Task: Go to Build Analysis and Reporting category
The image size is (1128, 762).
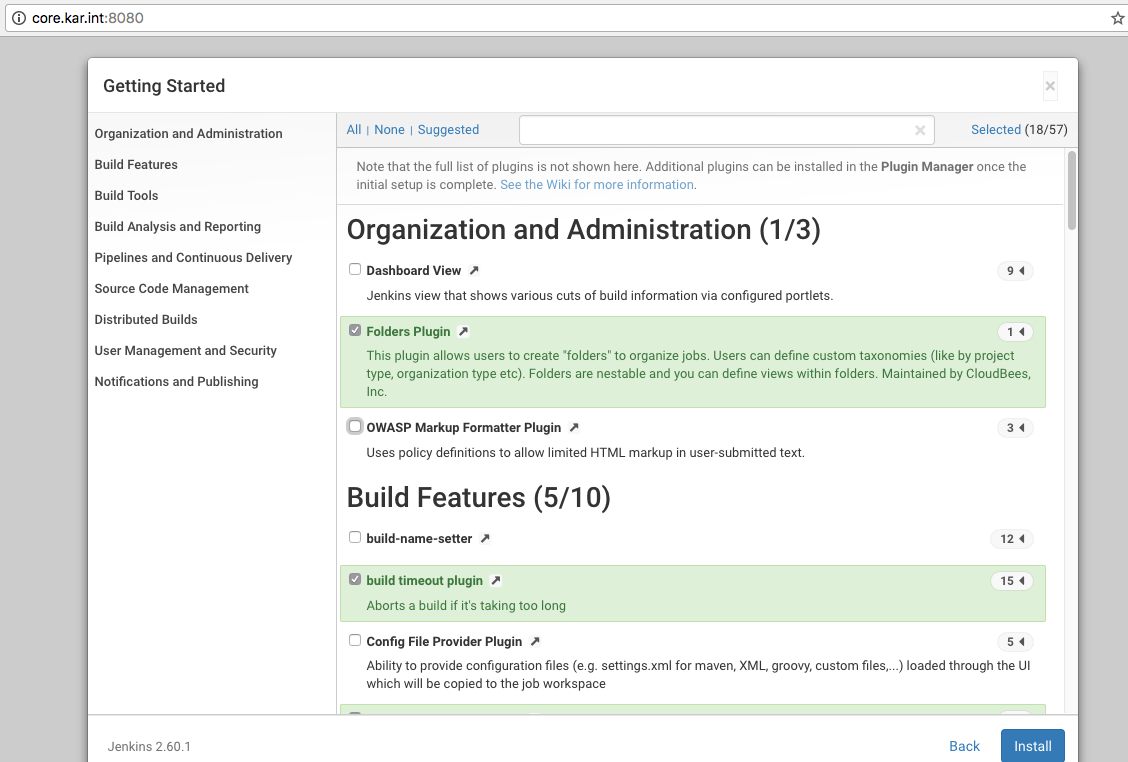Action: point(178,227)
